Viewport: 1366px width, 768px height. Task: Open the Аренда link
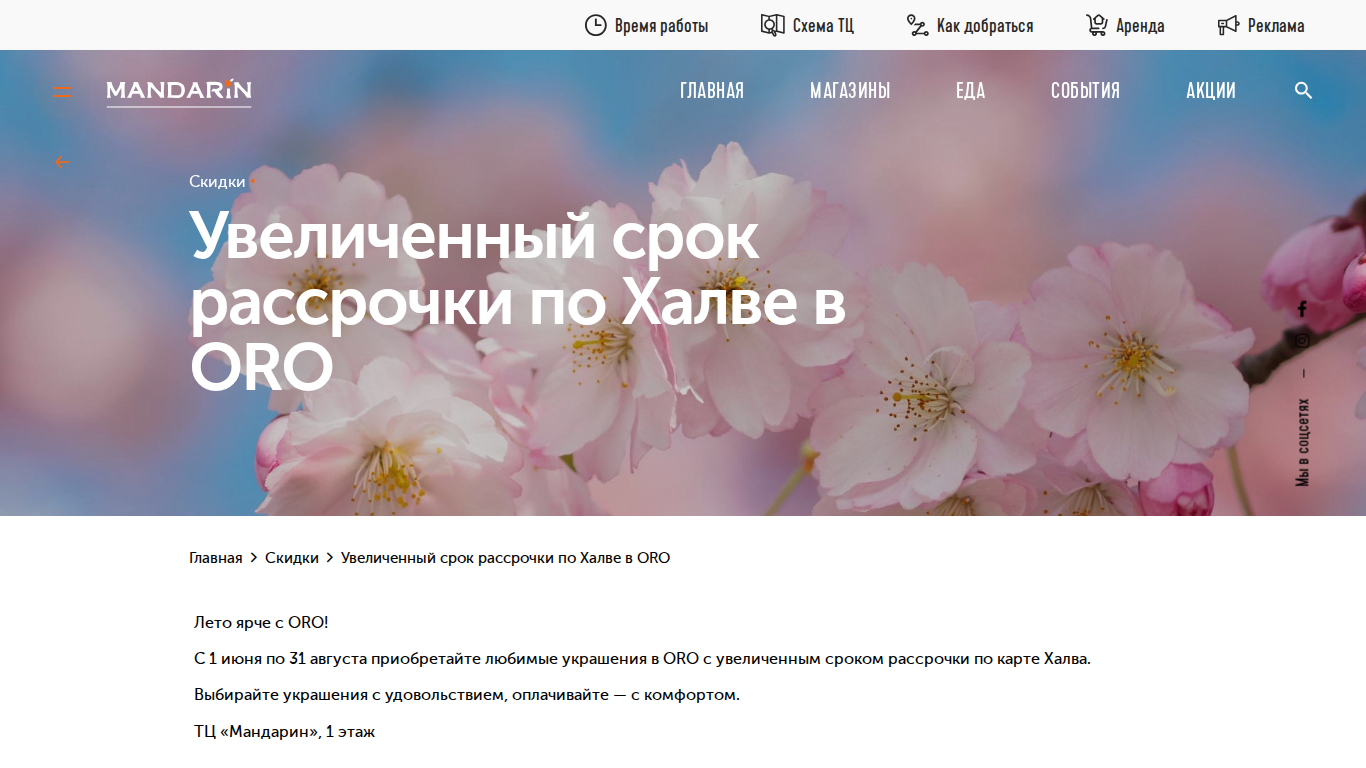click(1140, 26)
